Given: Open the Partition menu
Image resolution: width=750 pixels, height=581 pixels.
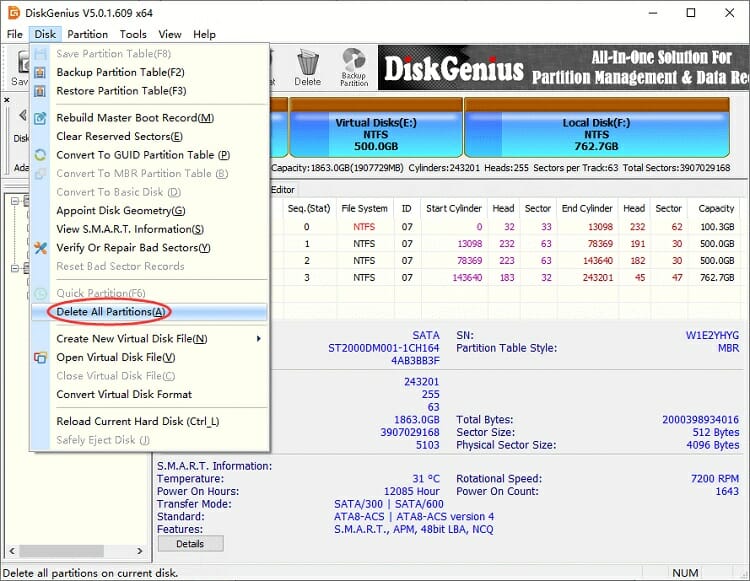Looking at the screenshot, I should point(88,34).
